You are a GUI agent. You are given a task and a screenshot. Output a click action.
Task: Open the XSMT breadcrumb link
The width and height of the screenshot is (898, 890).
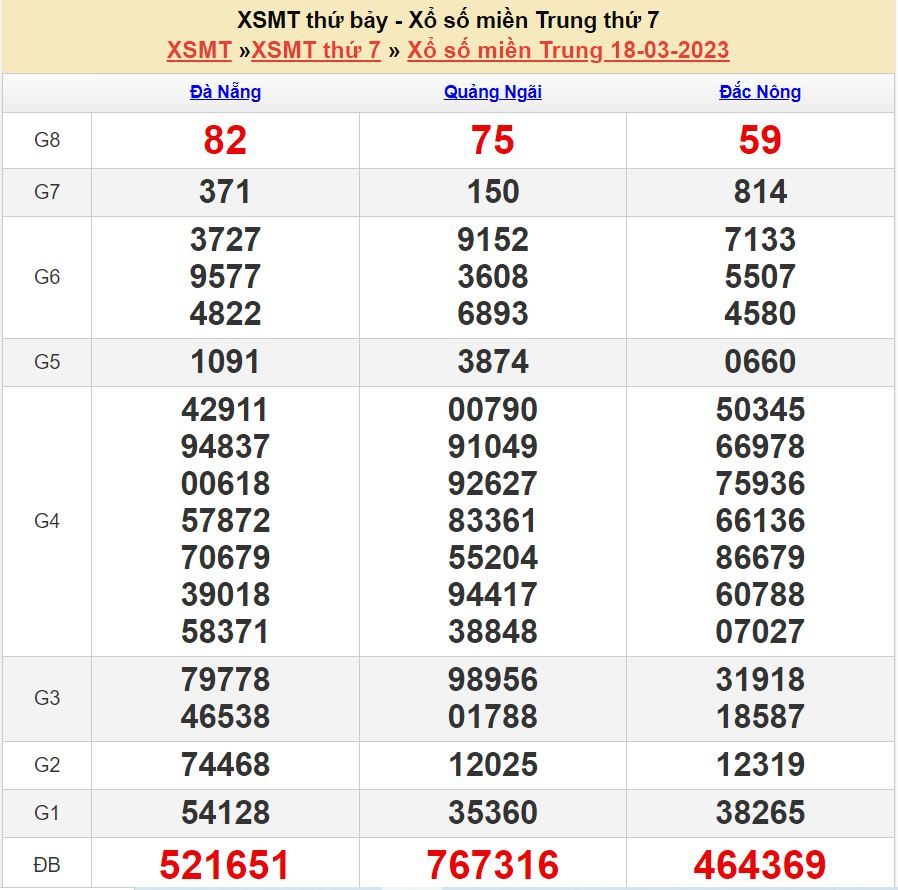tap(199, 50)
